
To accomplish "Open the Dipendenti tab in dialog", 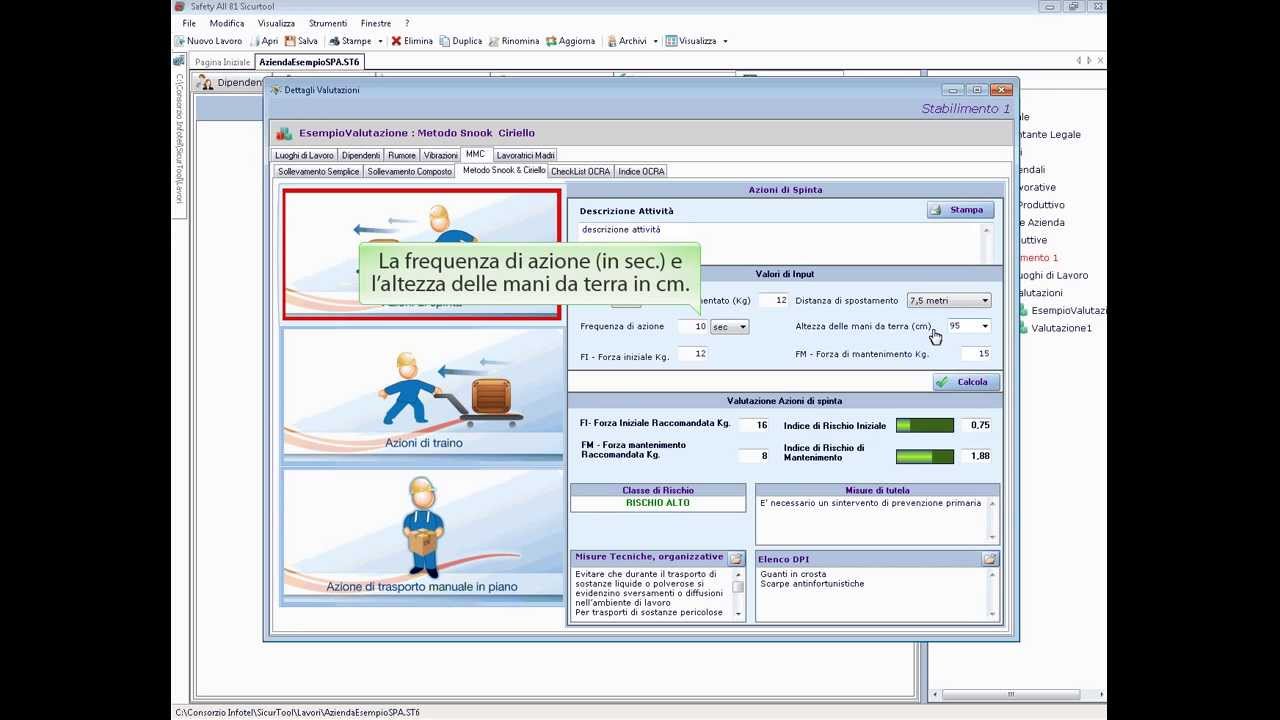I will pyautogui.click(x=361, y=155).
